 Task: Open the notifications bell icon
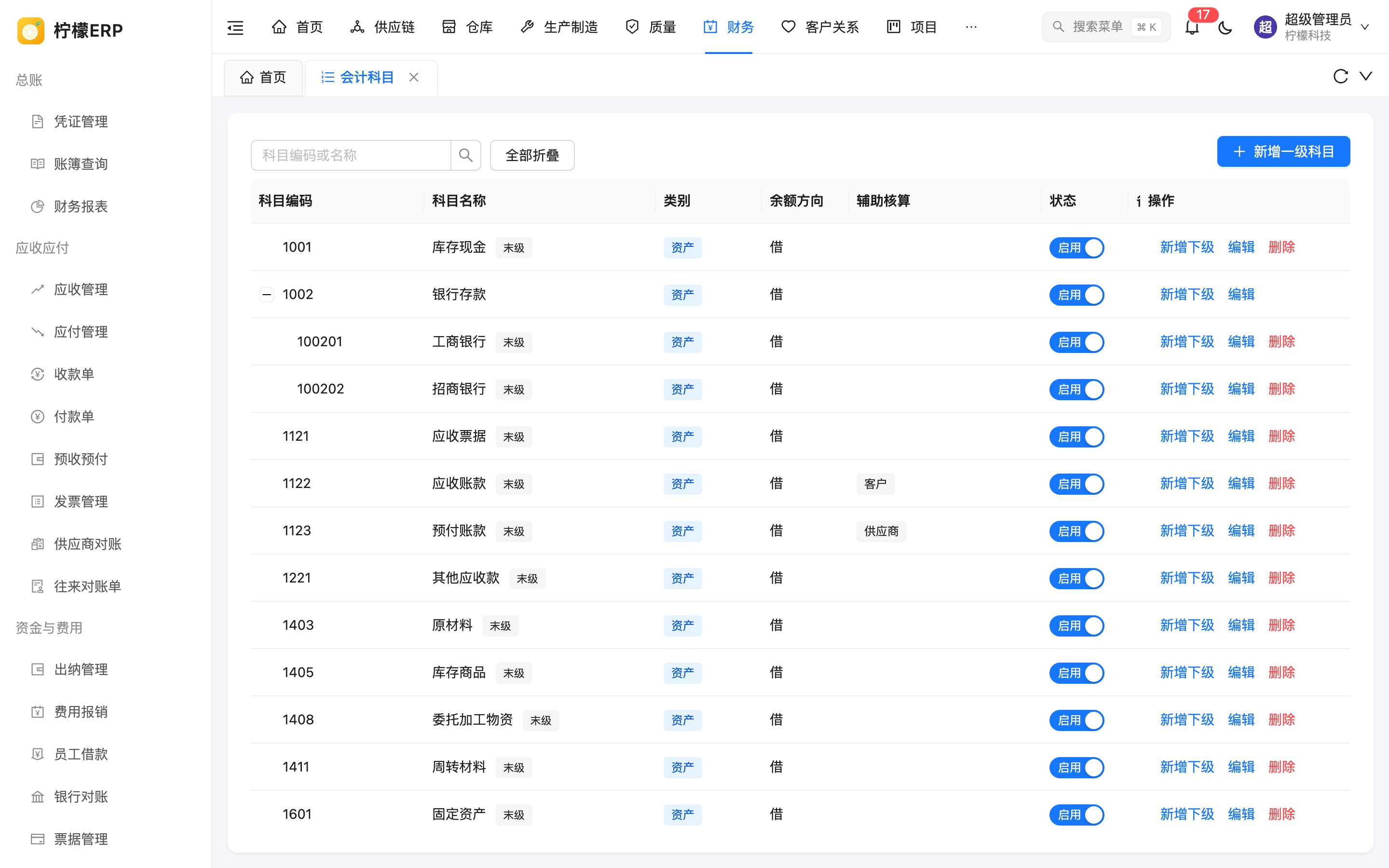tap(1192, 27)
